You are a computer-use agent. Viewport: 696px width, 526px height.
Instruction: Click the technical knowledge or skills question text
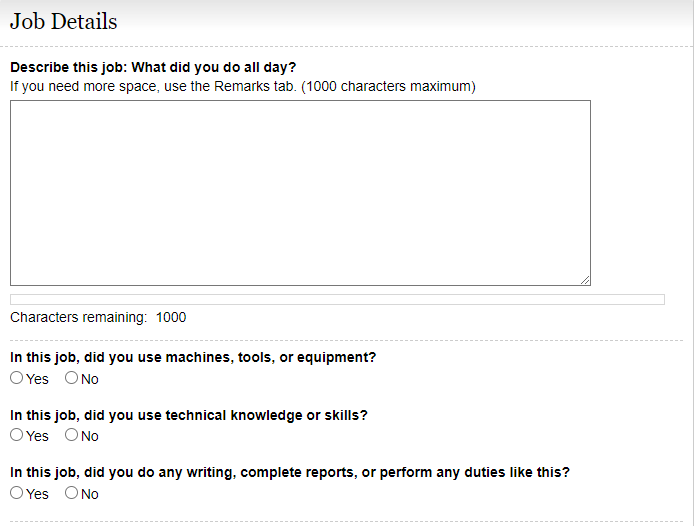(x=188, y=415)
